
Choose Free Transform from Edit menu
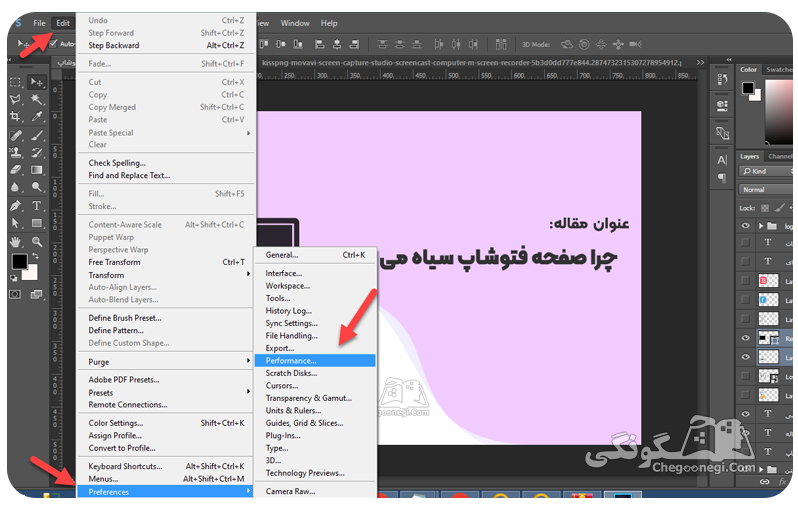[166, 262]
